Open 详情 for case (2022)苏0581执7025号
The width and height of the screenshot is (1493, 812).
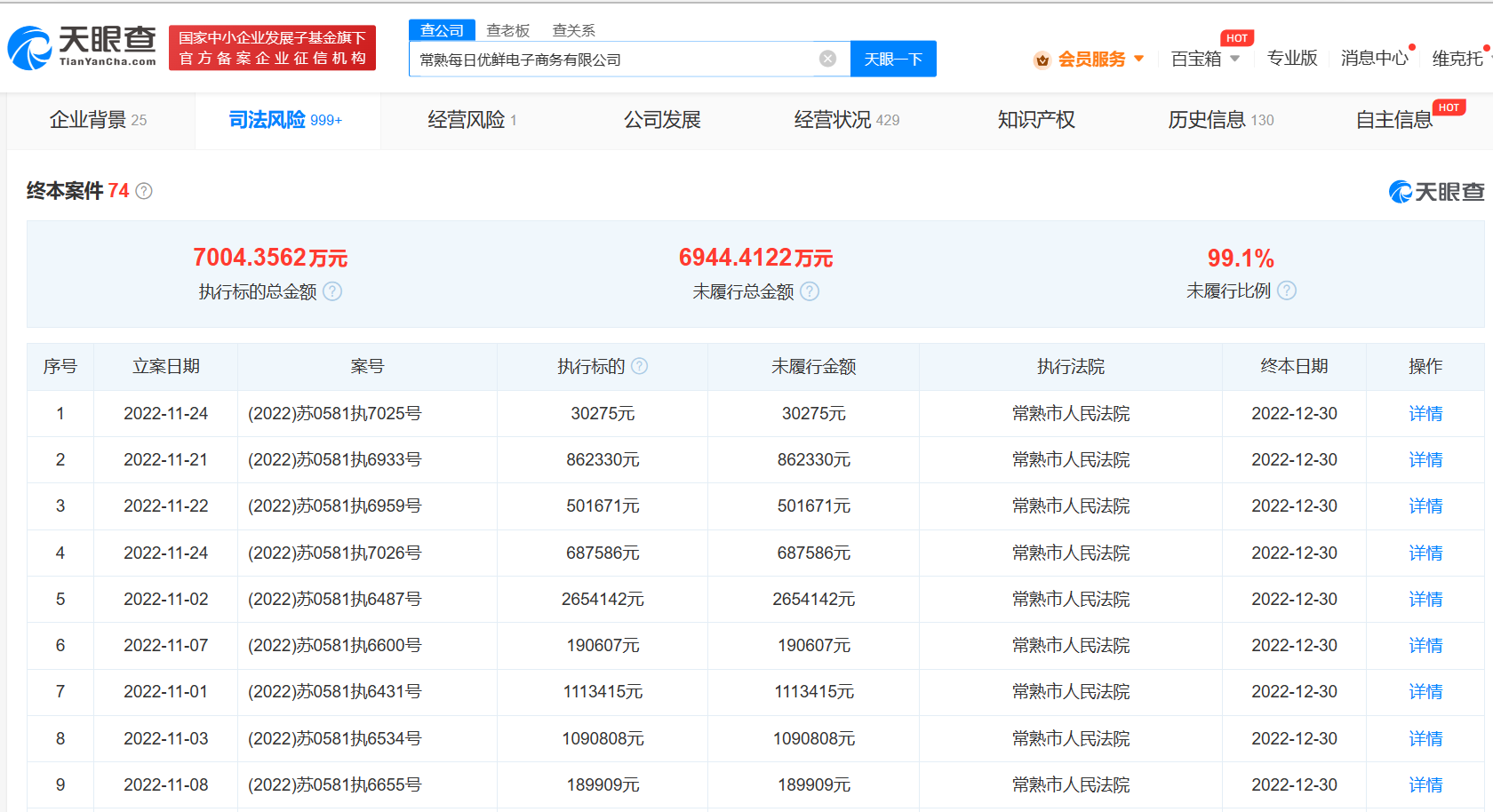[1425, 413]
